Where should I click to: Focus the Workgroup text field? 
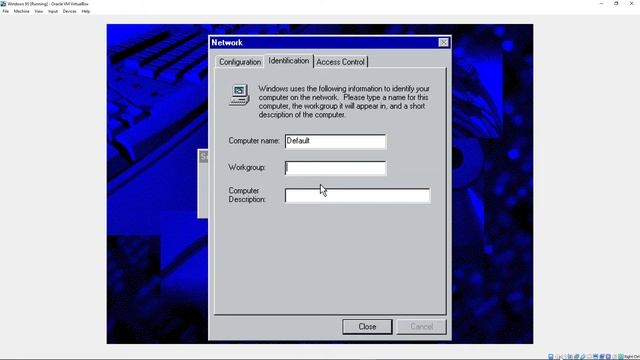[335, 168]
